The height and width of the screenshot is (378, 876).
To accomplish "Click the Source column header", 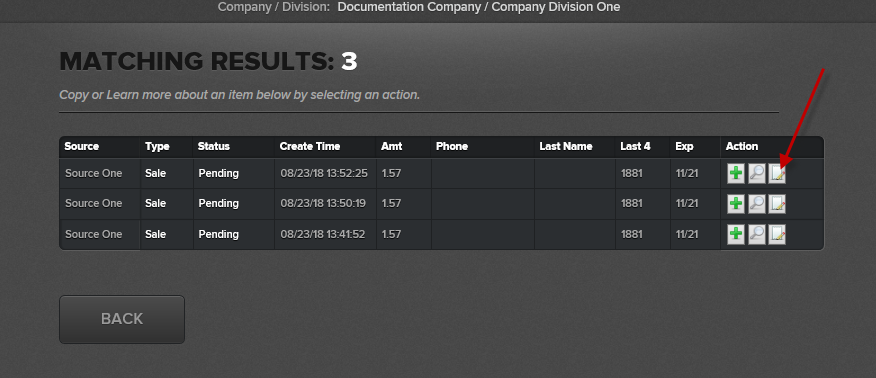I will [x=82, y=146].
